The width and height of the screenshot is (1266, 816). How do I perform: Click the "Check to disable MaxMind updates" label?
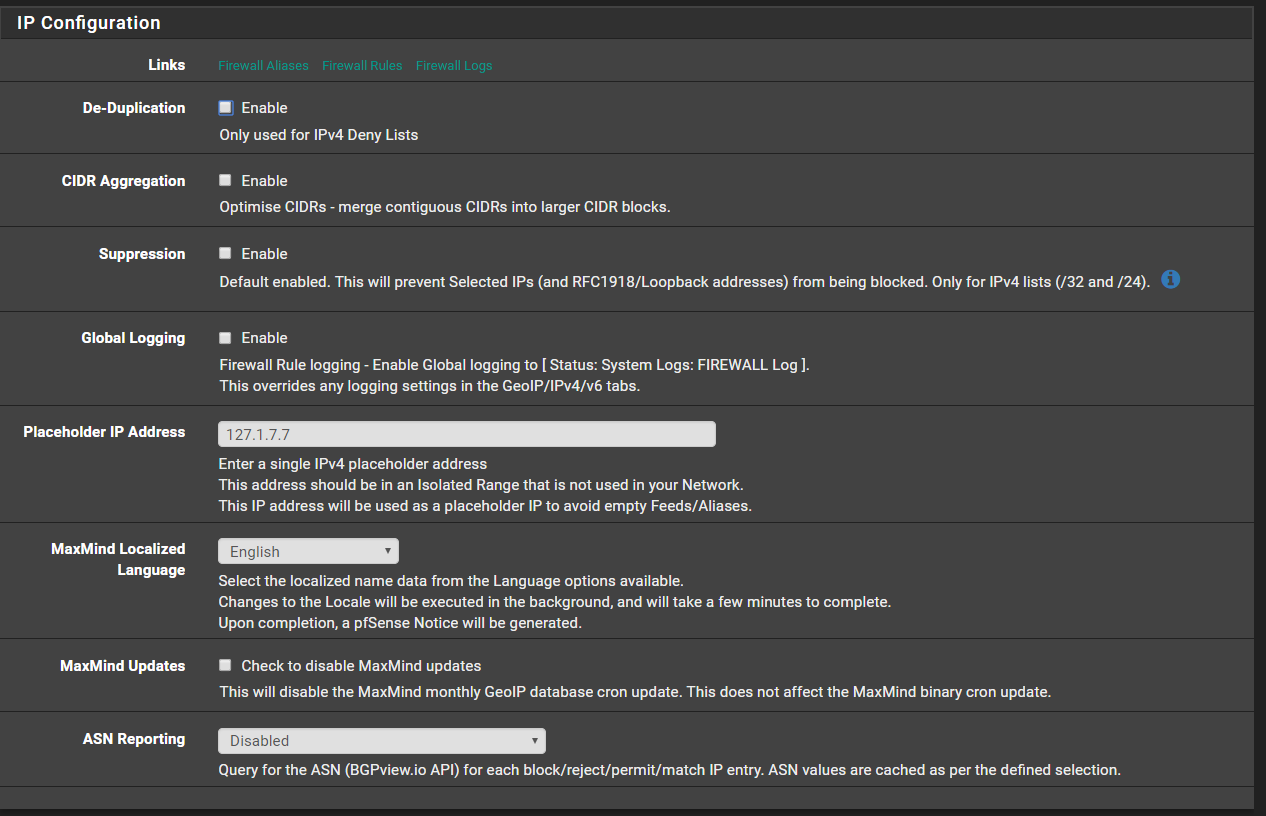(x=361, y=666)
